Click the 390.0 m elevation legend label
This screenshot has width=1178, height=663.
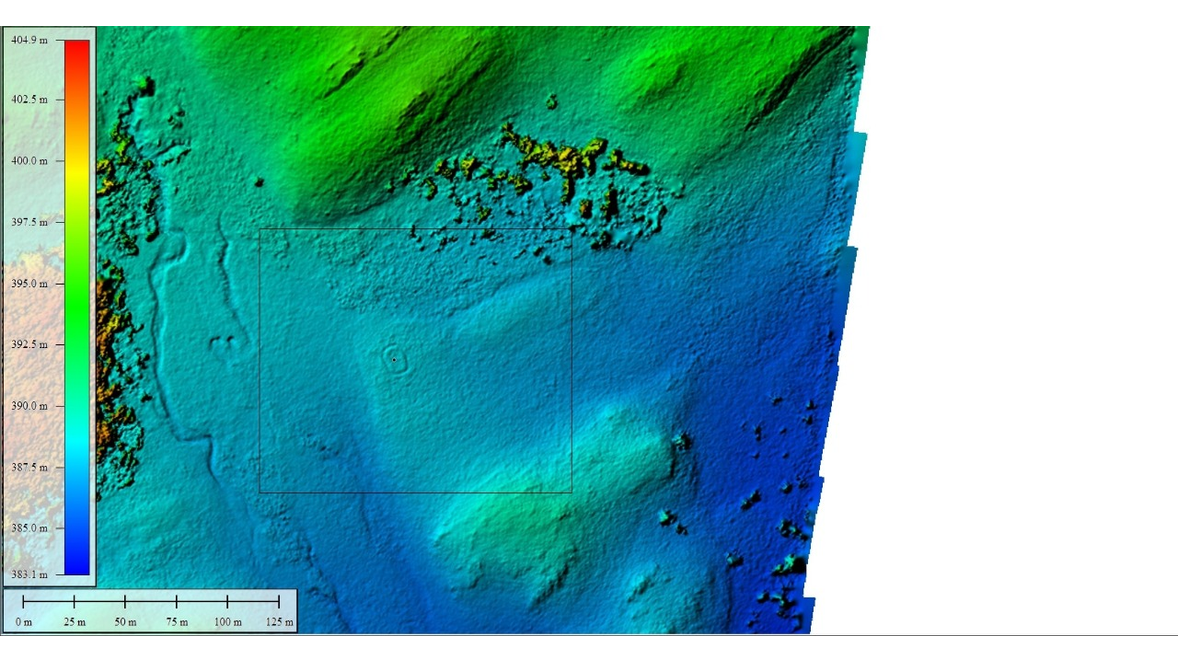click(x=29, y=406)
